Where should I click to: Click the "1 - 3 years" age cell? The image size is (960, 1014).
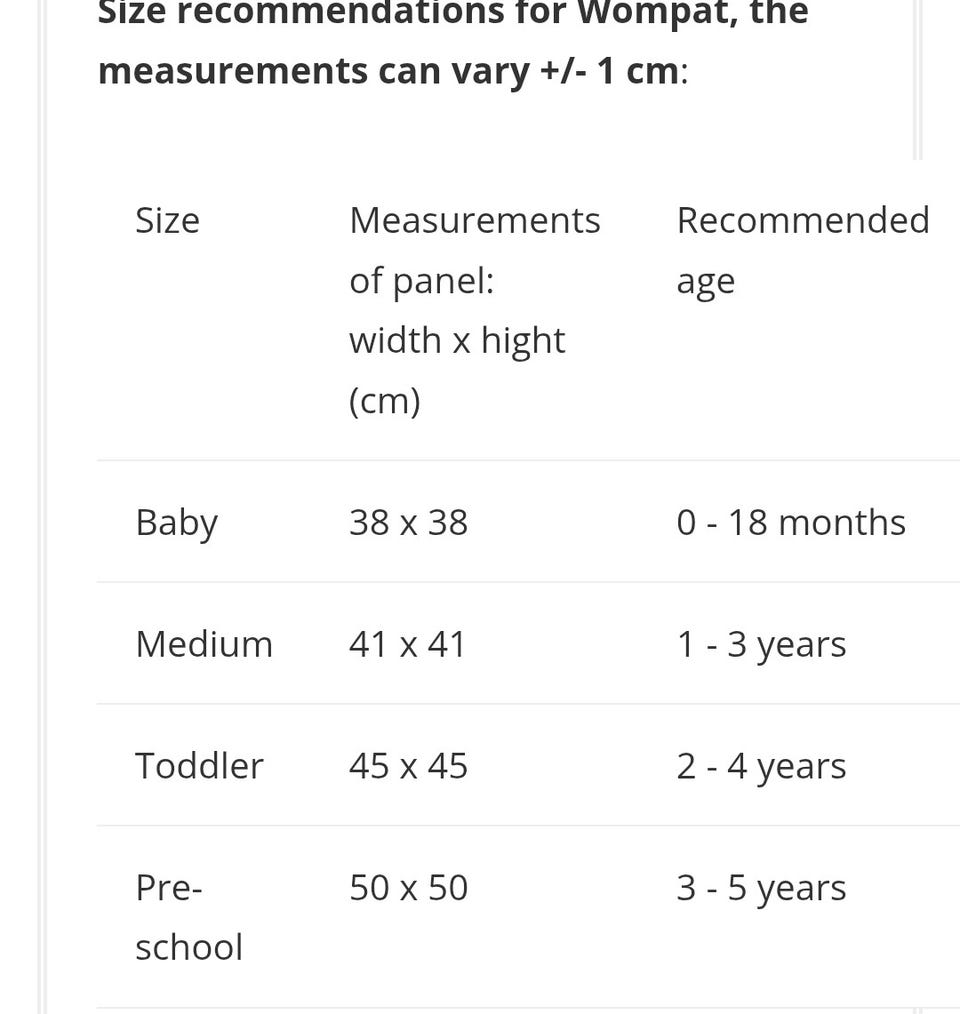point(761,645)
